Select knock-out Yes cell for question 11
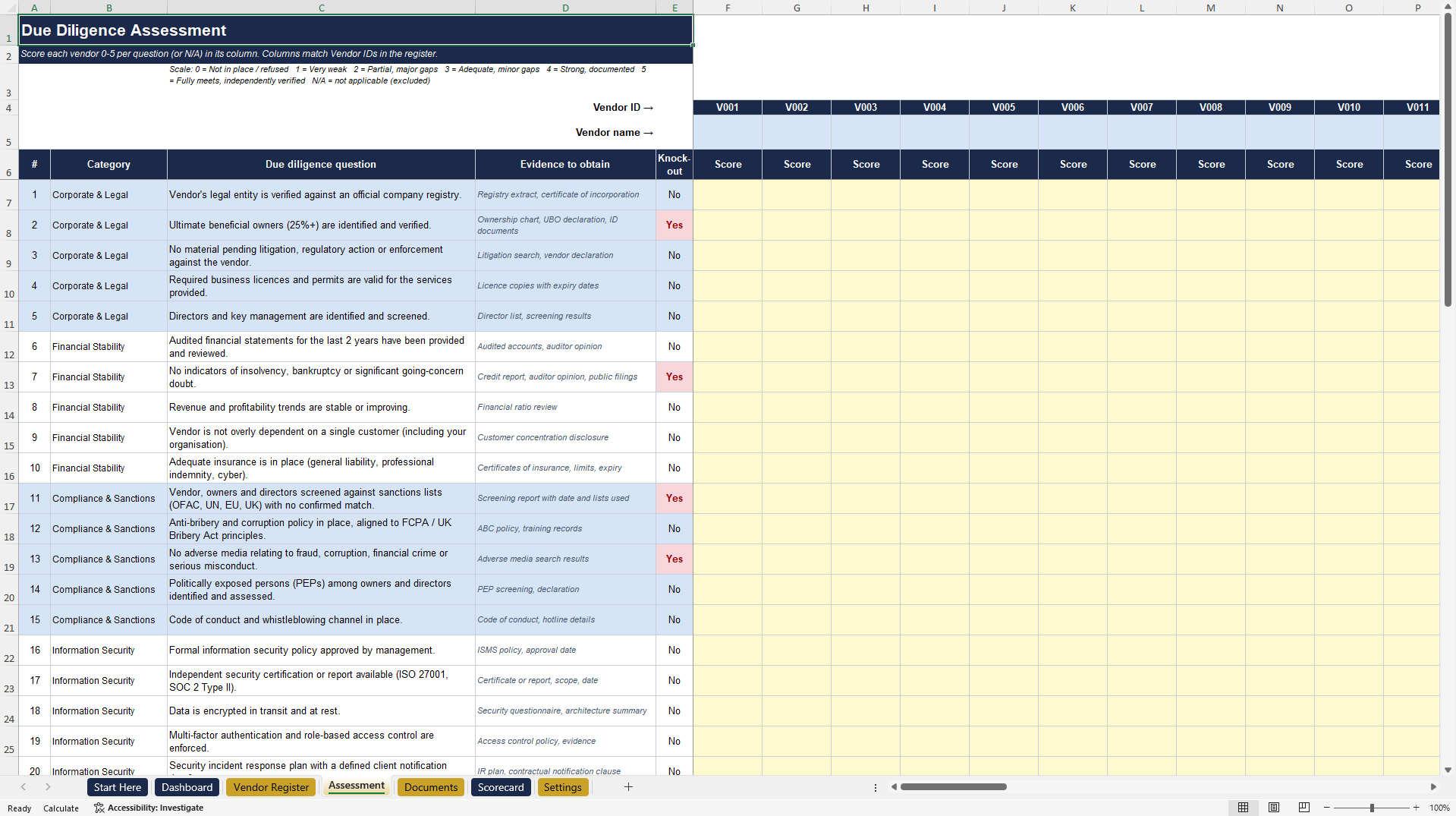Image resolution: width=1456 pixels, height=816 pixels. (675, 499)
